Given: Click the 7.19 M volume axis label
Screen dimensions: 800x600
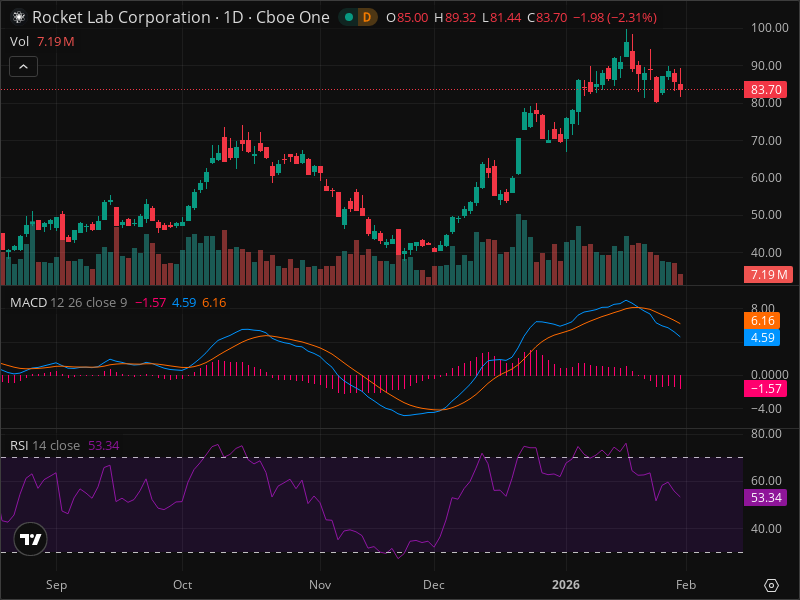Looking at the screenshot, I should [768, 275].
